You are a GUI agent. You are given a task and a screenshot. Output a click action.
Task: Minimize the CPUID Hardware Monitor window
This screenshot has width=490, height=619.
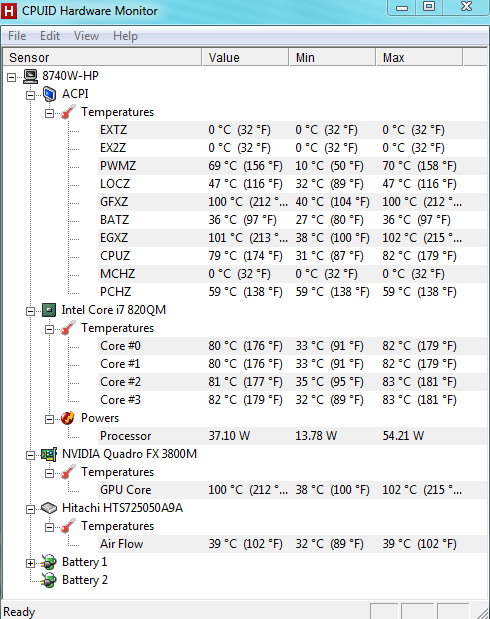(402, 7)
